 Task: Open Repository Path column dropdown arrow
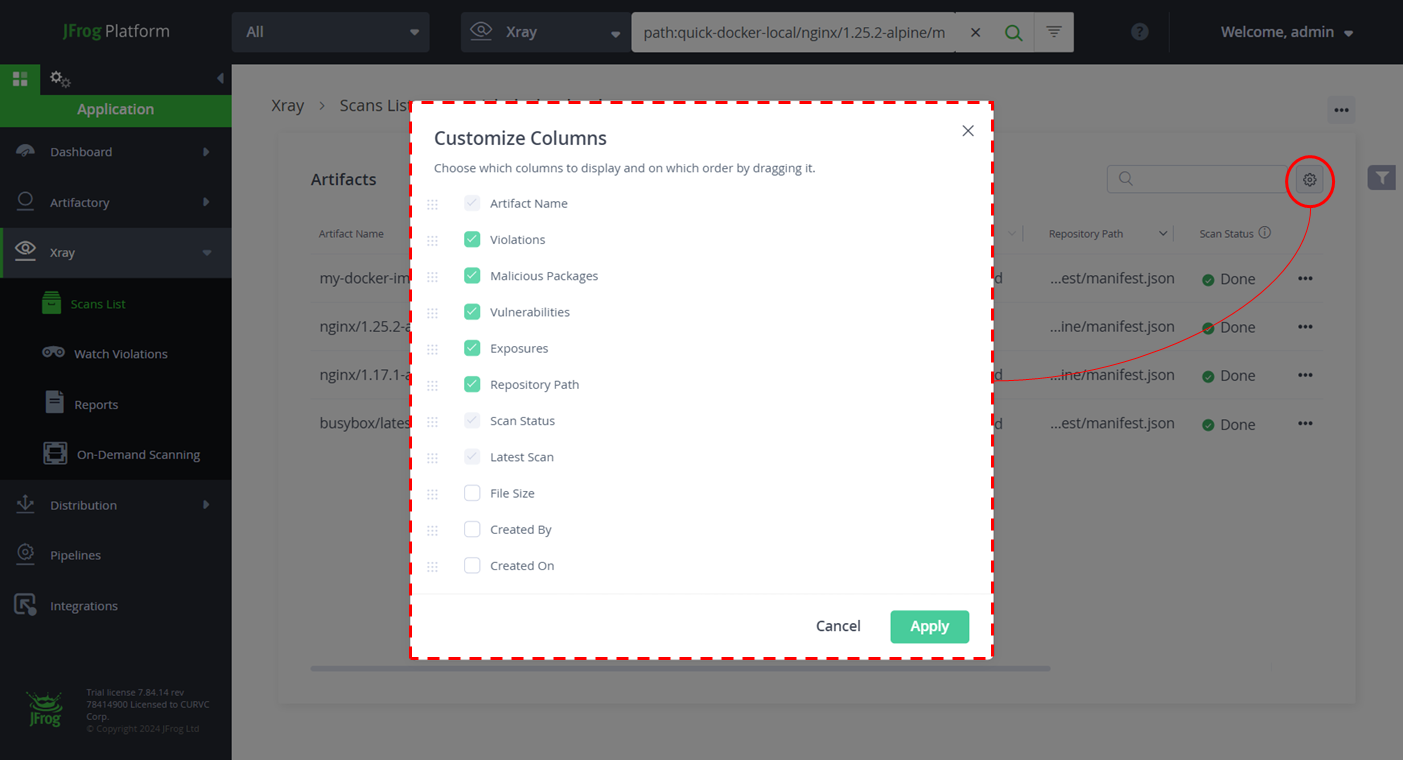tap(1163, 234)
